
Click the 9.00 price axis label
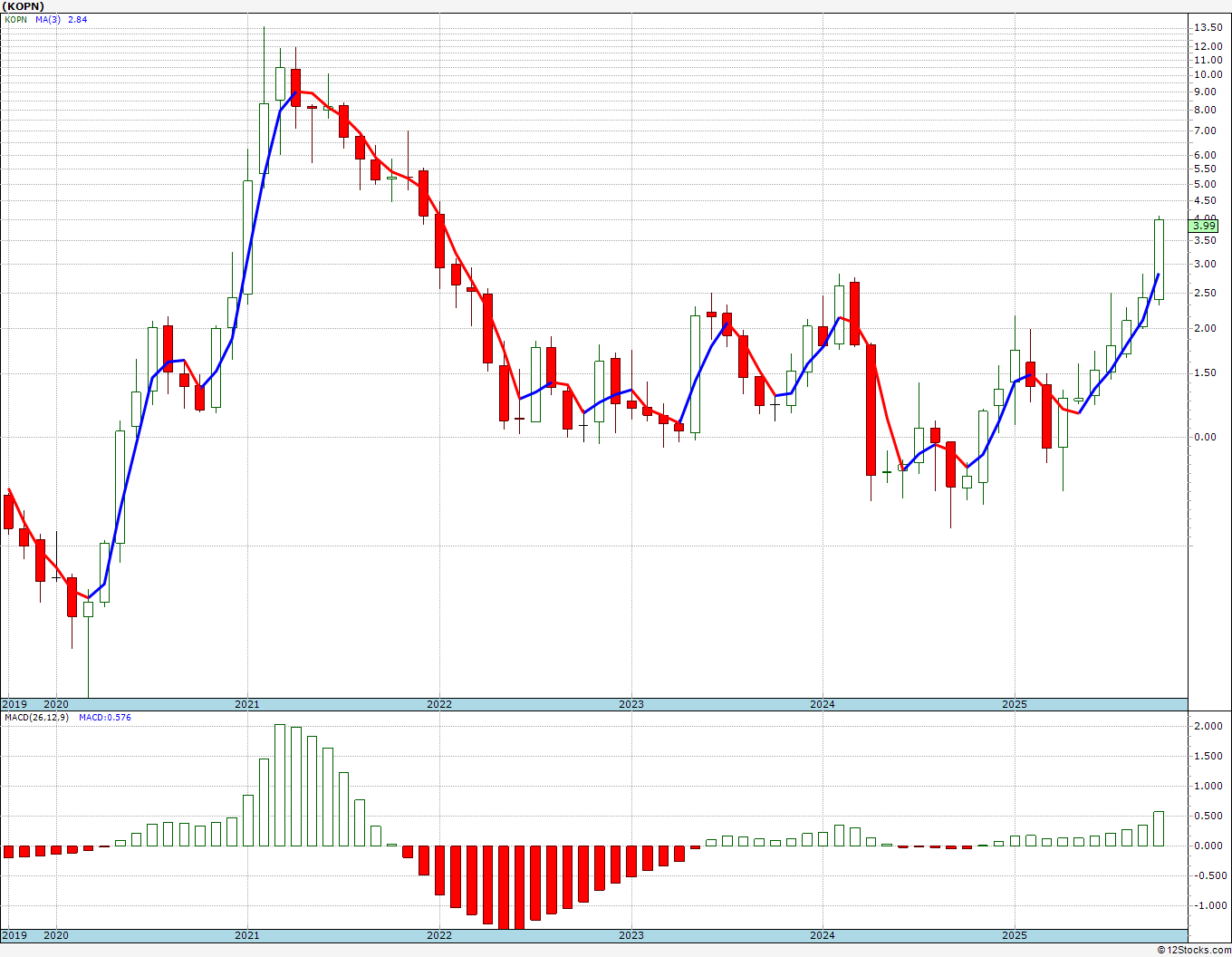pos(1205,91)
